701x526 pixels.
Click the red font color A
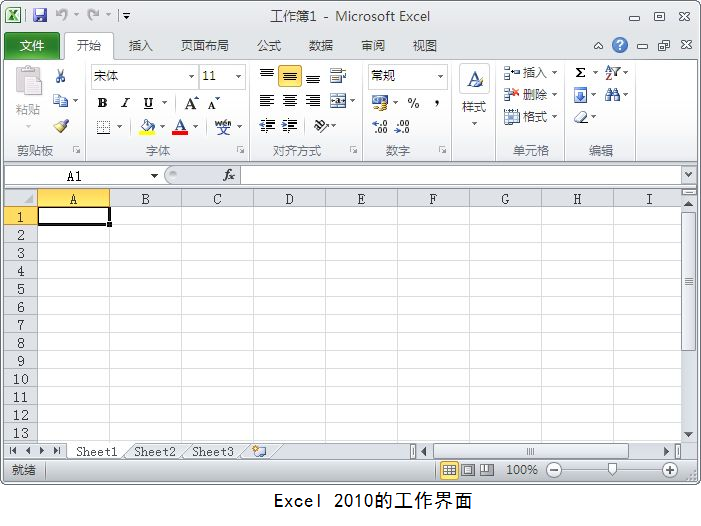point(180,126)
